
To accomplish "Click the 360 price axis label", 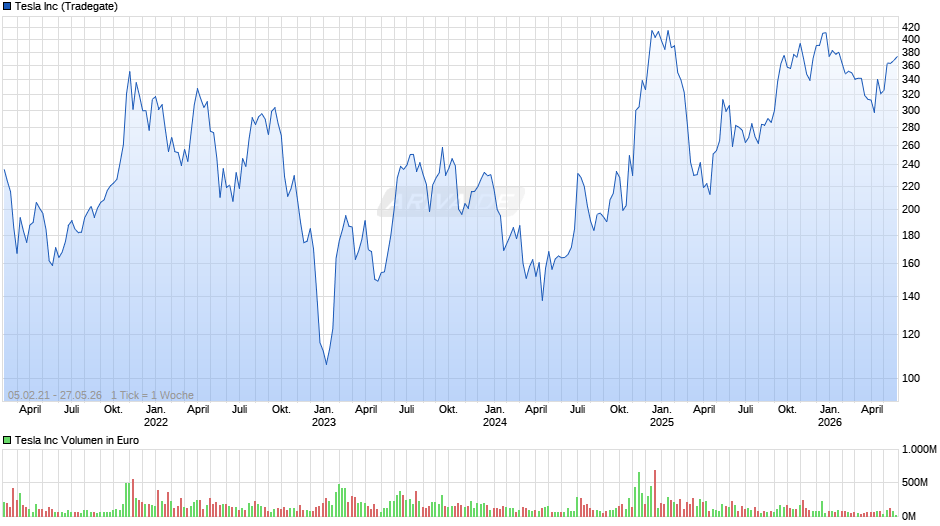I will tap(911, 65).
